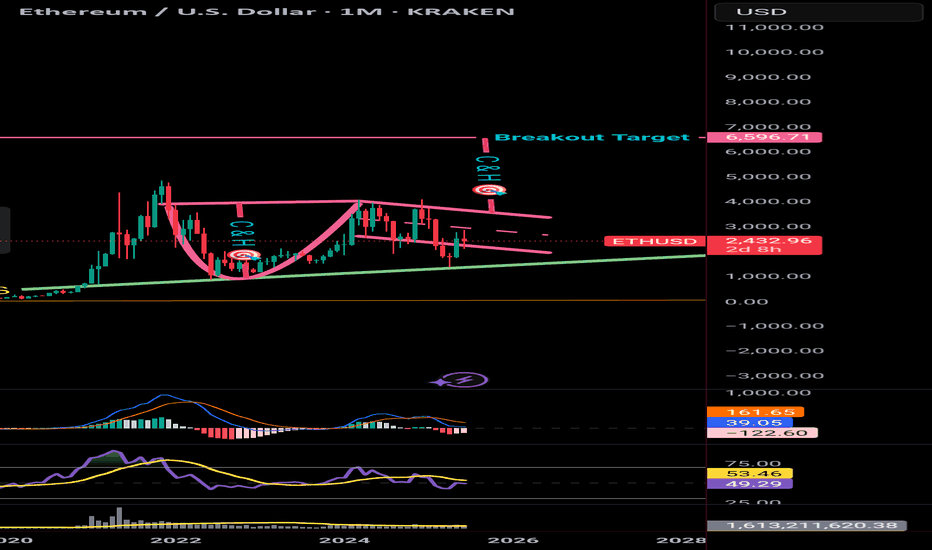Click the 10,000.00 price axis label
This screenshot has width=932, height=550.
click(774, 52)
